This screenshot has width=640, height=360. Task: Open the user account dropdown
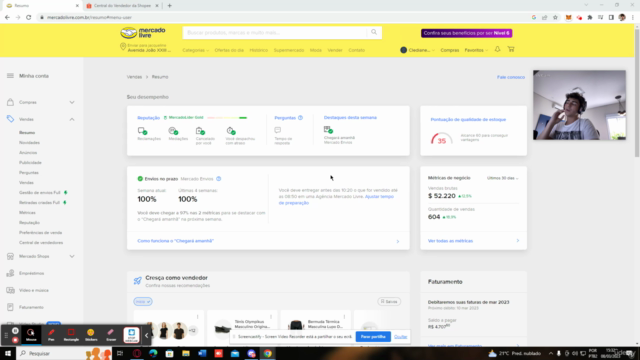[x=417, y=50]
